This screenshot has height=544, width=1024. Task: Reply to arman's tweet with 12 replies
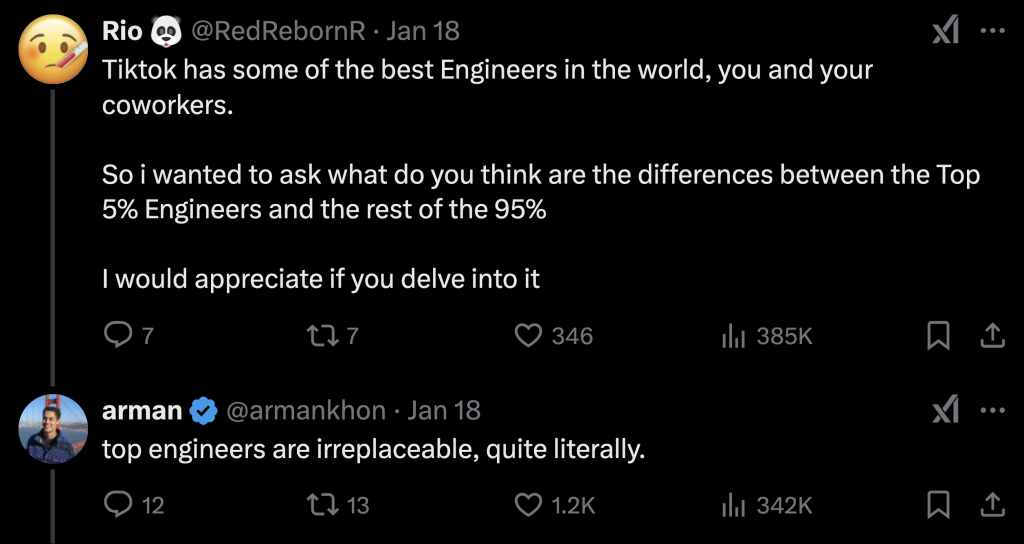pyautogui.click(x=118, y=505)
